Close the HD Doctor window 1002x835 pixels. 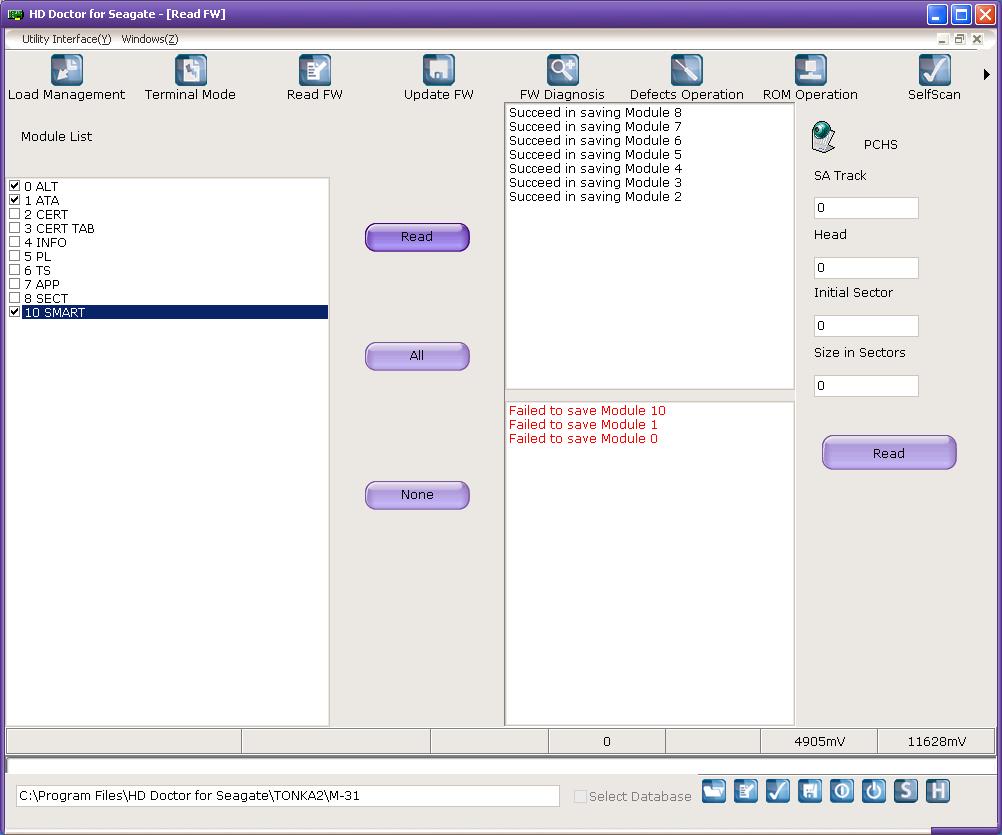[985, 13]
